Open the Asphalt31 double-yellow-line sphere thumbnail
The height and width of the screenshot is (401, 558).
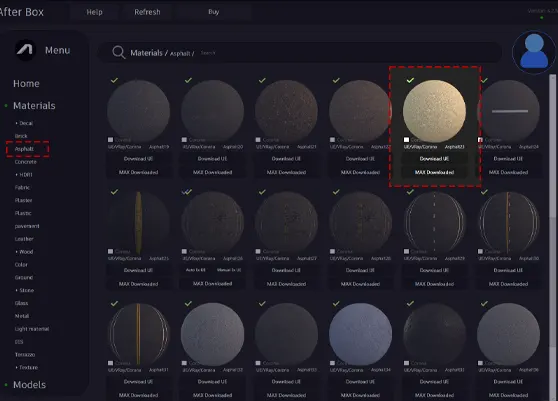tap(138, 334)
